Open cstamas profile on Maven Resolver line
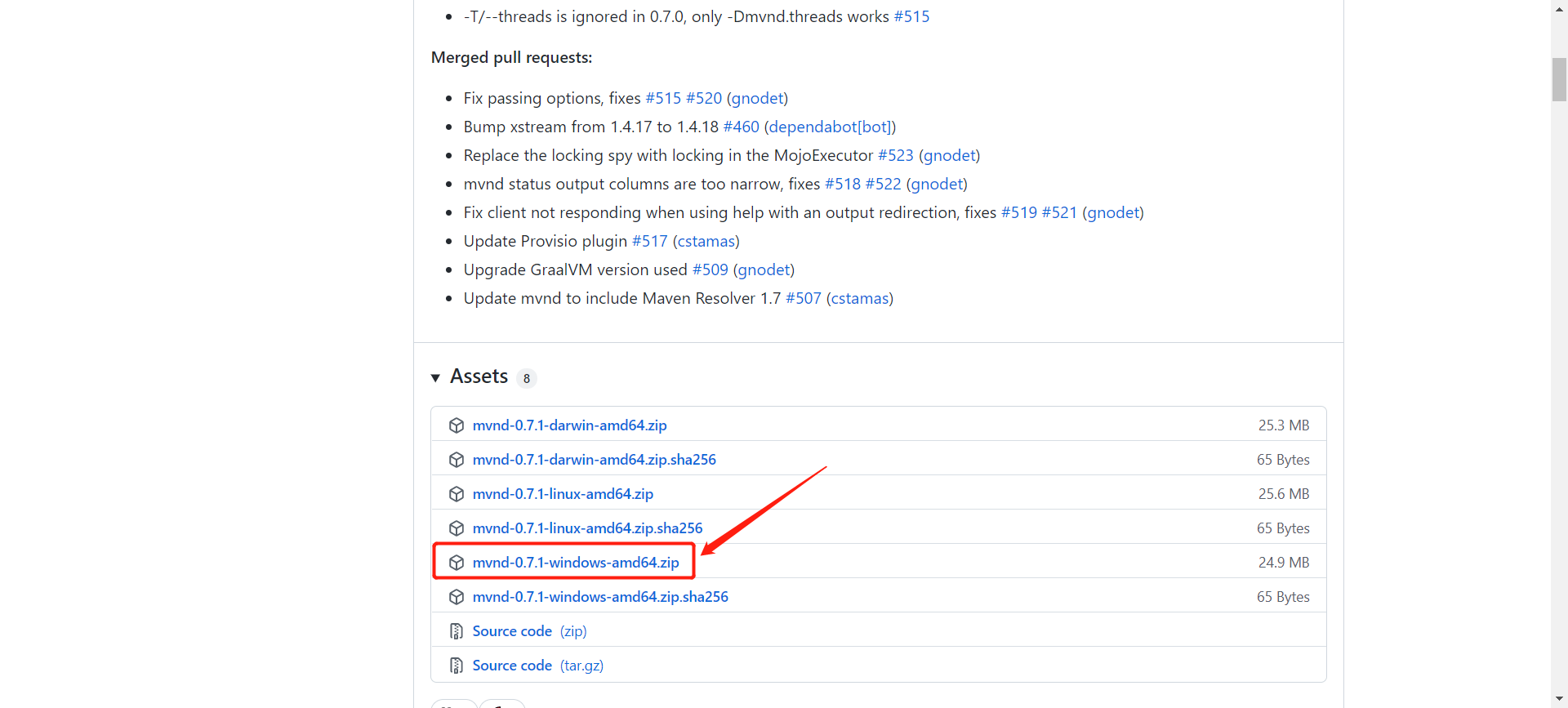The image size is (1568, 708). pyautogui.click(x=860, y=298)
